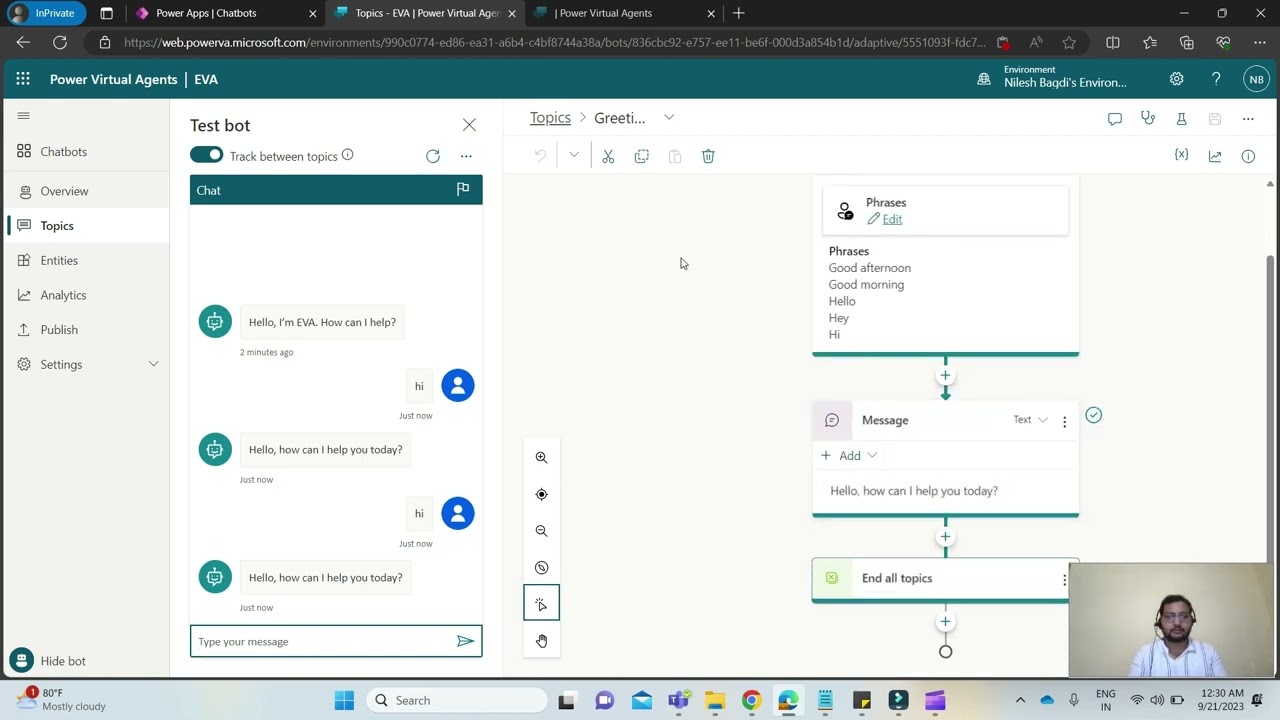This screenshot has width=1280, height=720.
Task: Click the taskbar Search box
Action: 456,700
